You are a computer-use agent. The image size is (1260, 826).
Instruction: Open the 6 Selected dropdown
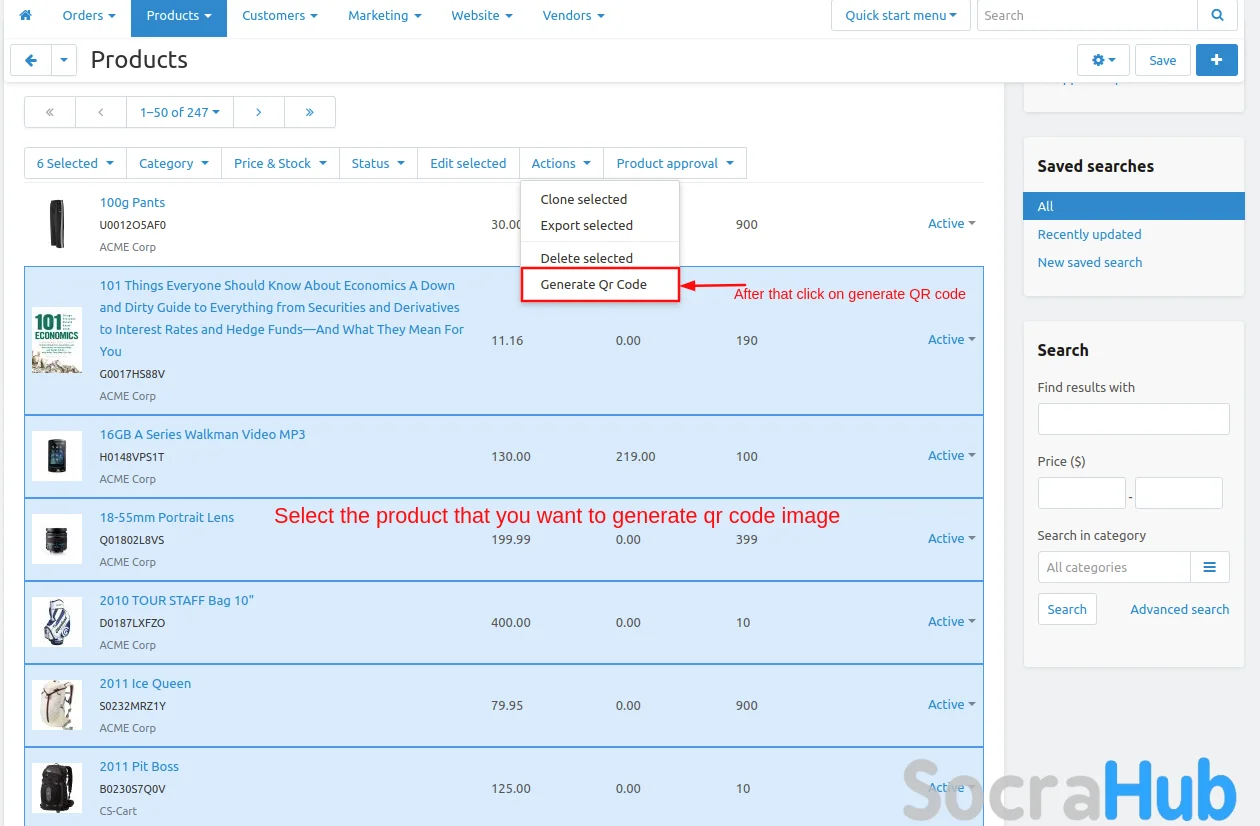click(x=75, y=163)
